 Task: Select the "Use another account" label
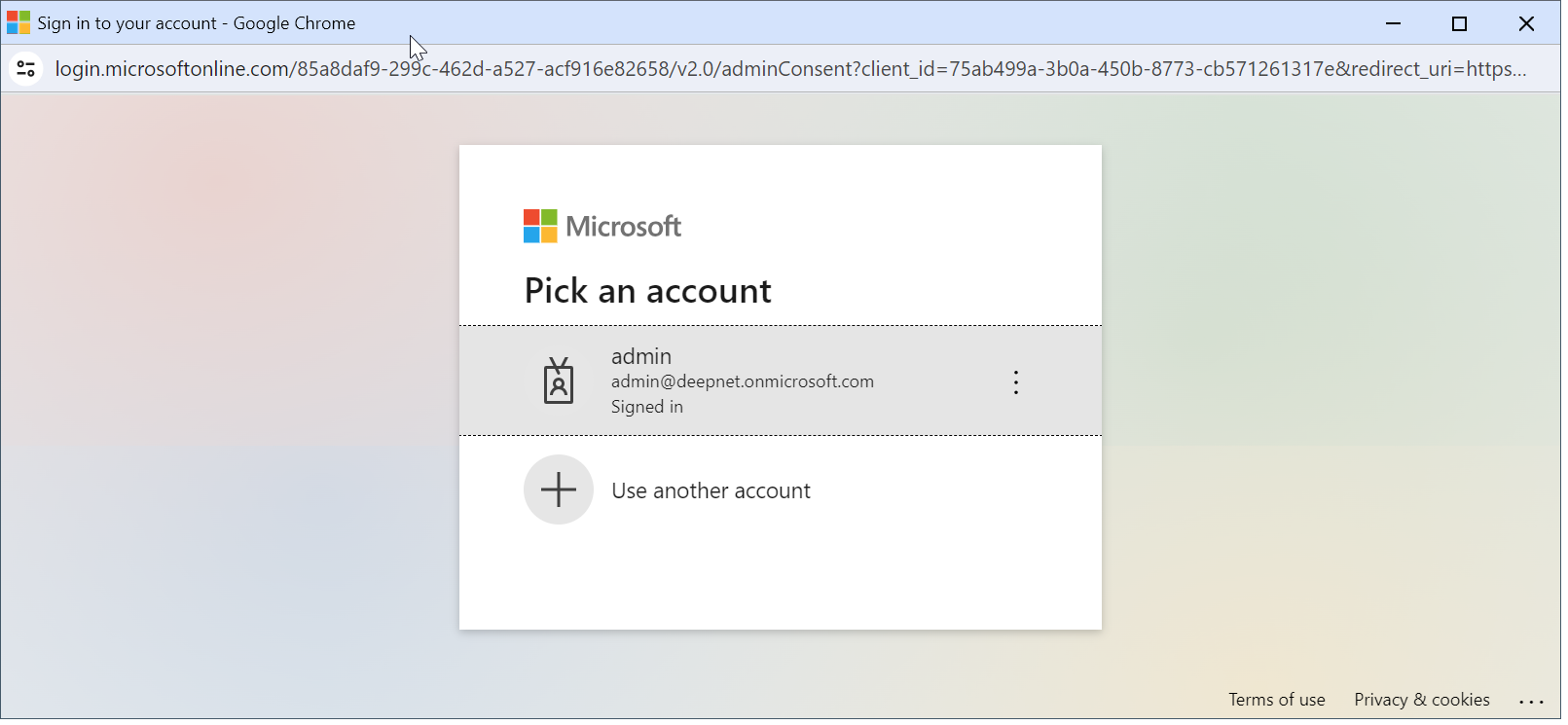click(711, 491)
